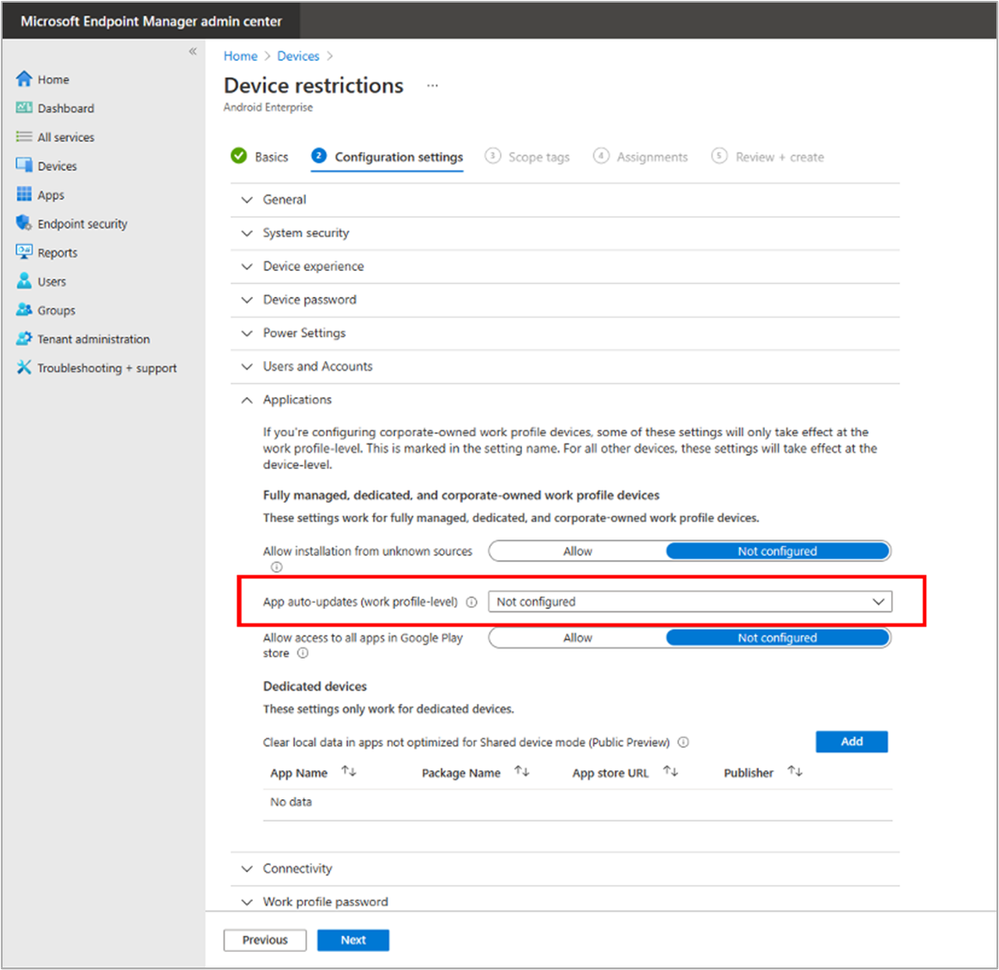Sort by App store URL column arrows
Image resolution: width=999 pixels, height=970 pixels.
click(670, 771)
